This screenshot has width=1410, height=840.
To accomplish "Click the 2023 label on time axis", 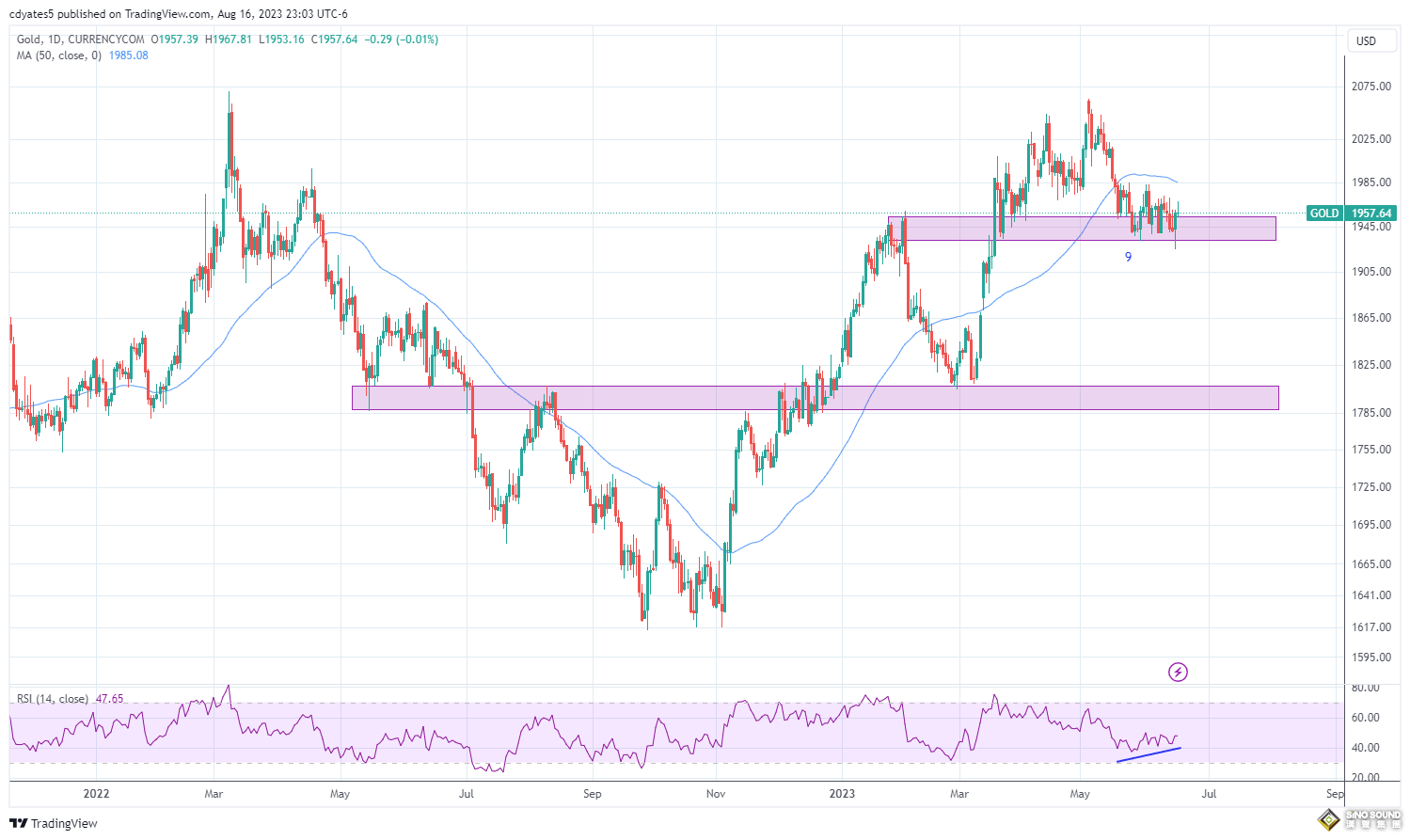I will [x=842, y=794].
